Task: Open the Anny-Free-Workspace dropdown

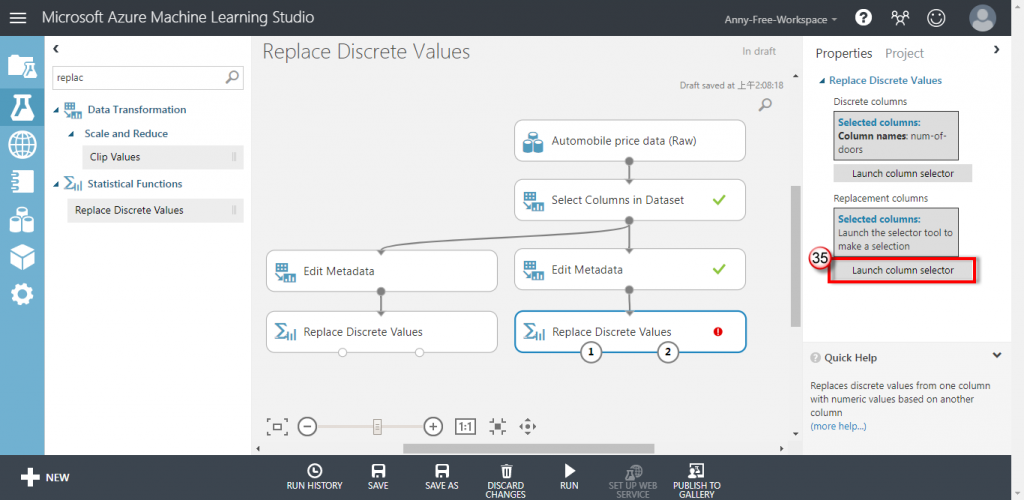Action: tap(780, 20)
